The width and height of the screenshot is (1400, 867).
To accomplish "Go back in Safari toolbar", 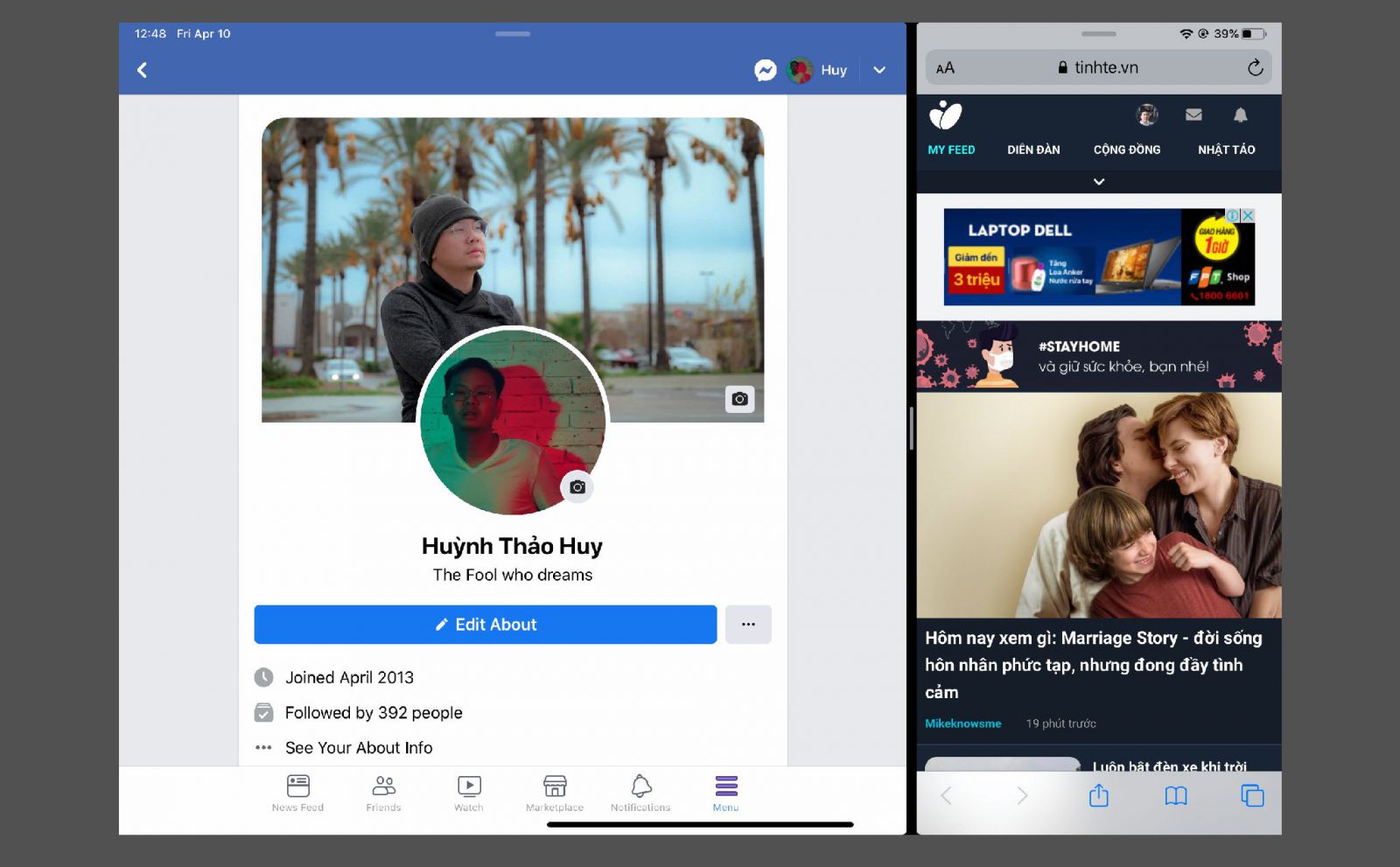I will point(946,795).
